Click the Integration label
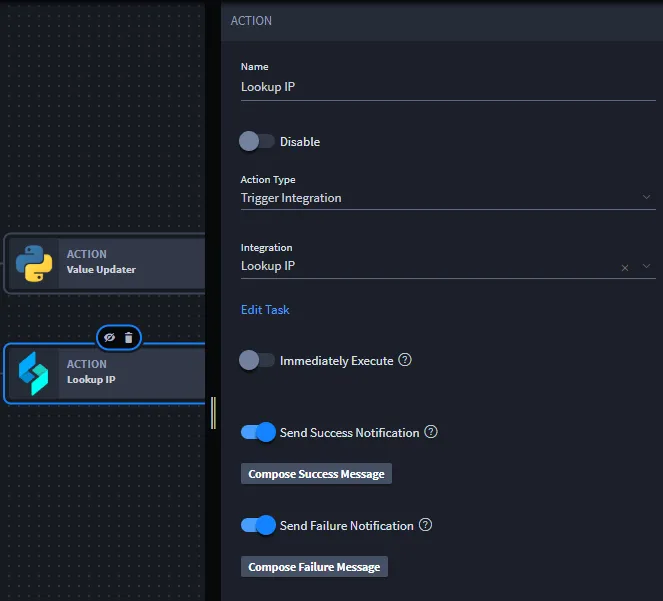The height and width of the screenshot is (601, 663). [x=266, y=247]
